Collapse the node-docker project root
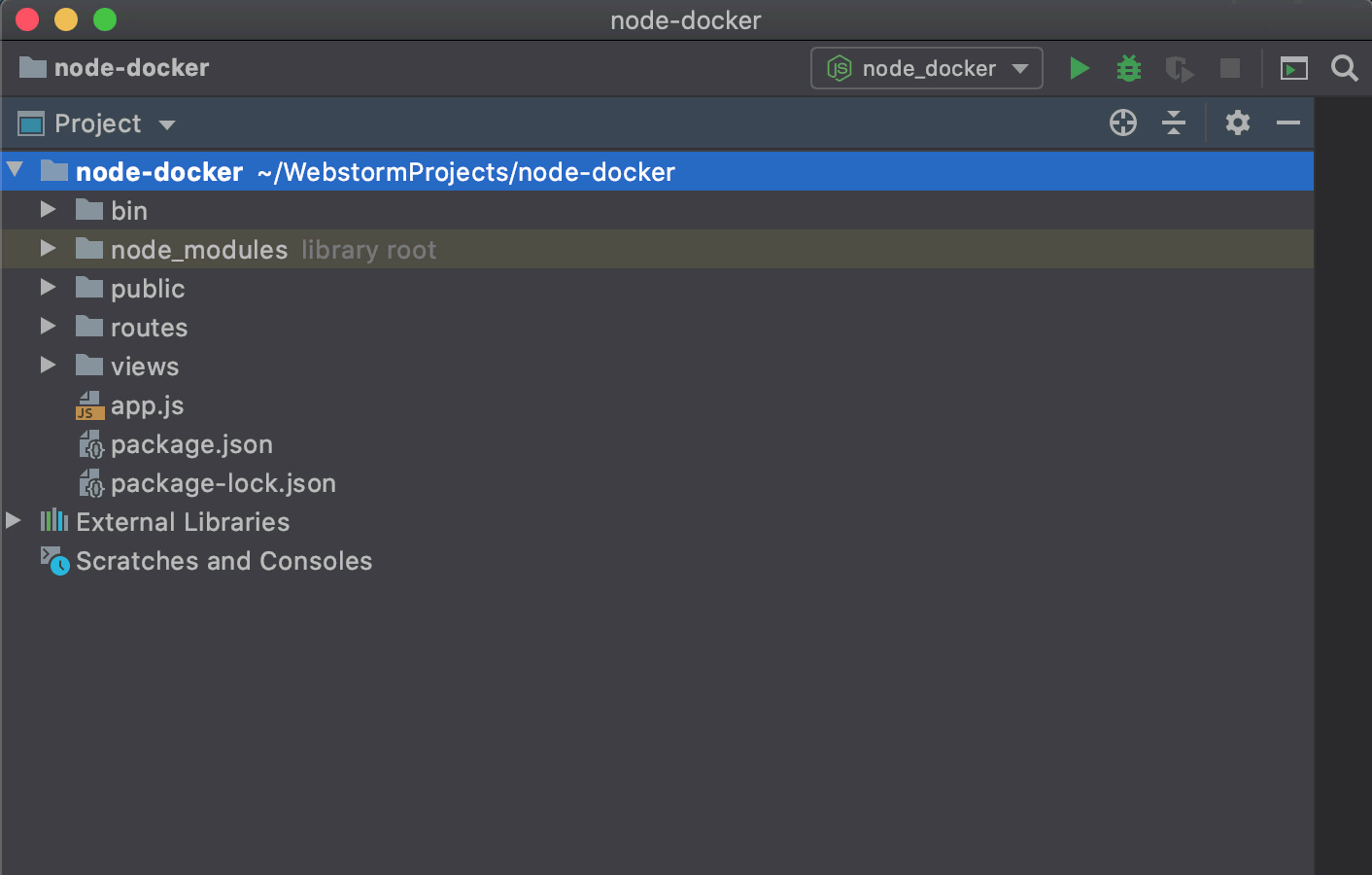Image resolution: width=1372 pixels, height=875 pixels. coord(14,171)
